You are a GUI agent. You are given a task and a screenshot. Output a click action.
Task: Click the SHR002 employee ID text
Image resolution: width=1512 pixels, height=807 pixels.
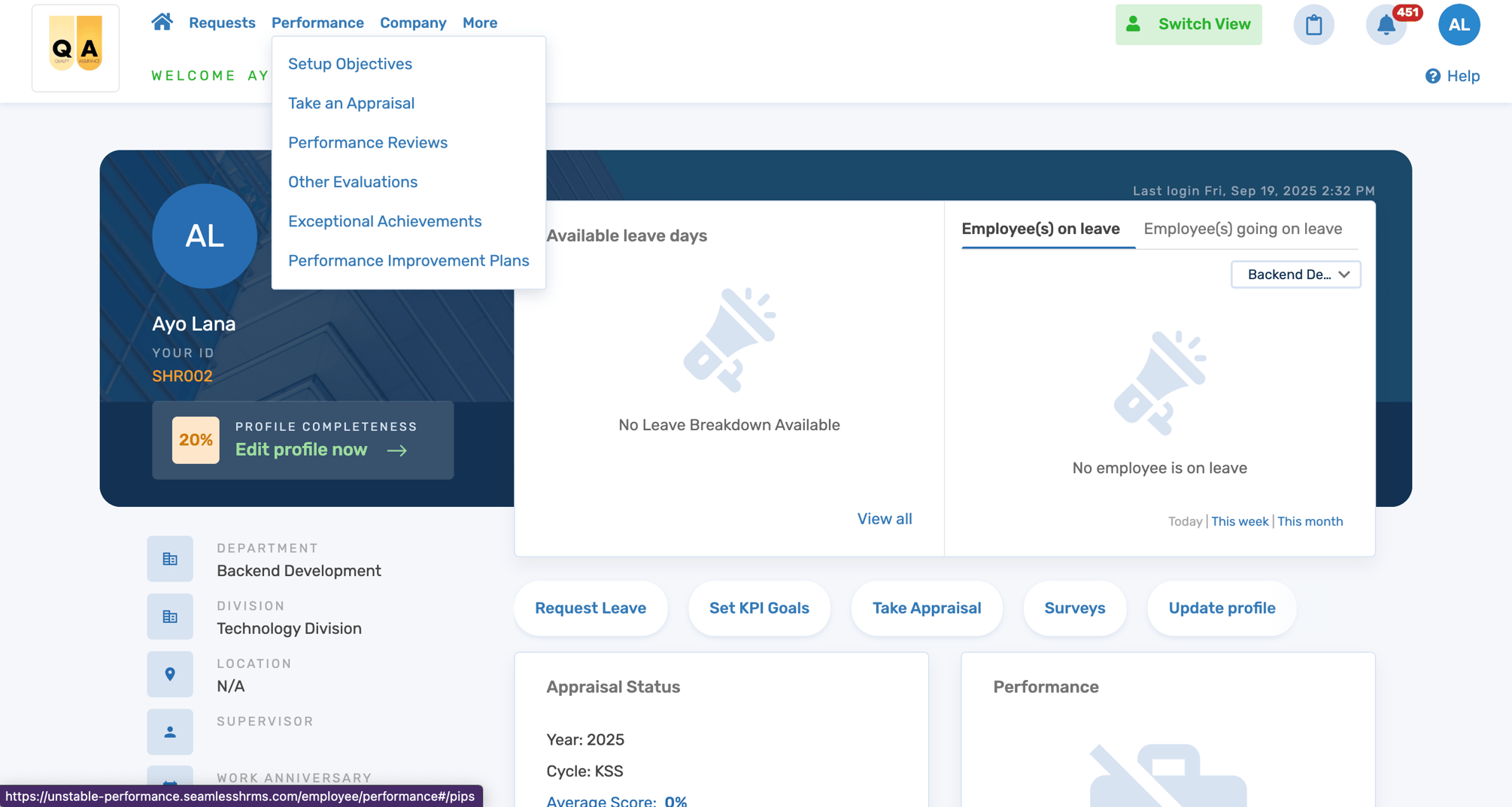point(182,376)
